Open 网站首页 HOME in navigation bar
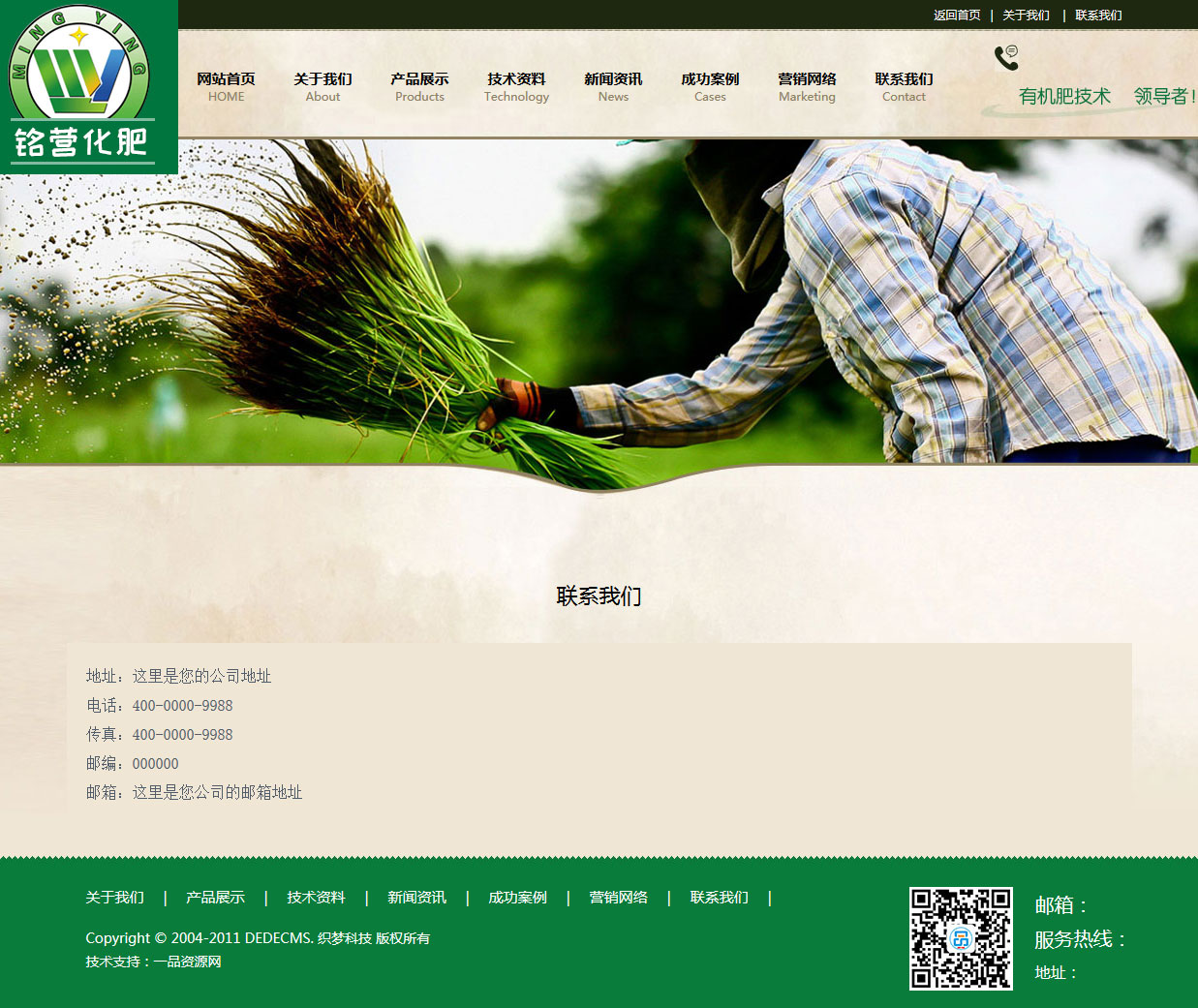 226,86
